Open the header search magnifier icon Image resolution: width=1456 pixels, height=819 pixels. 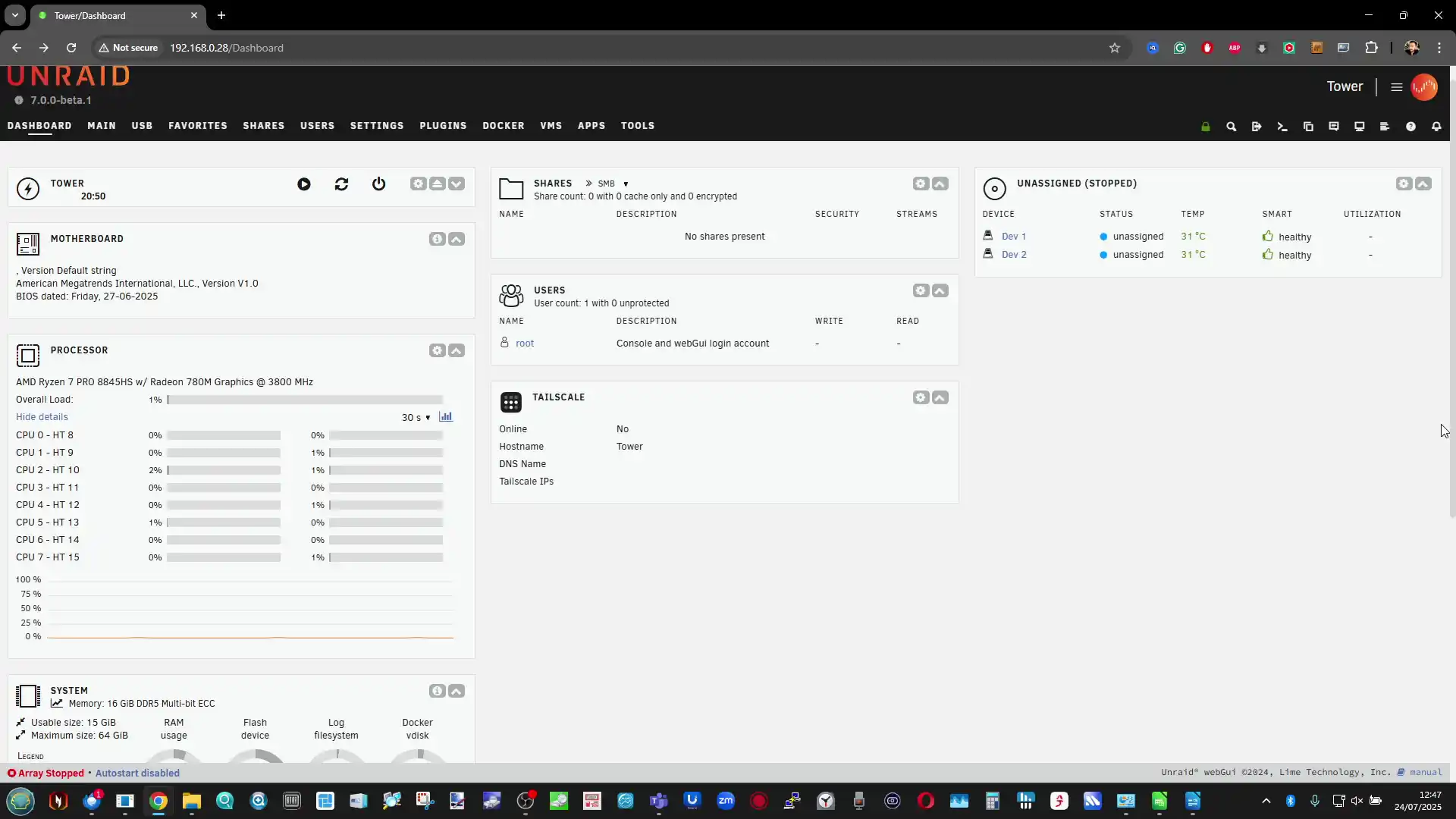click(1232, 127)
